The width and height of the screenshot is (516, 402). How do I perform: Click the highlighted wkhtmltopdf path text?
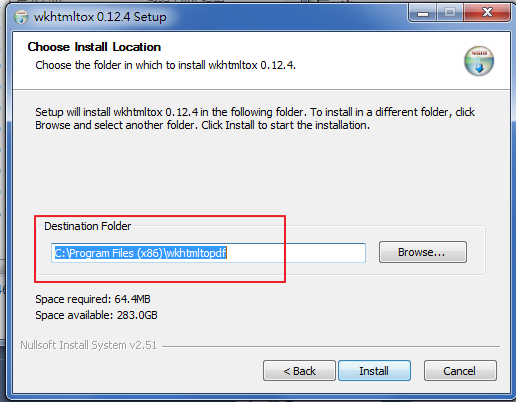pyautogui.click(x=140, y=253)
